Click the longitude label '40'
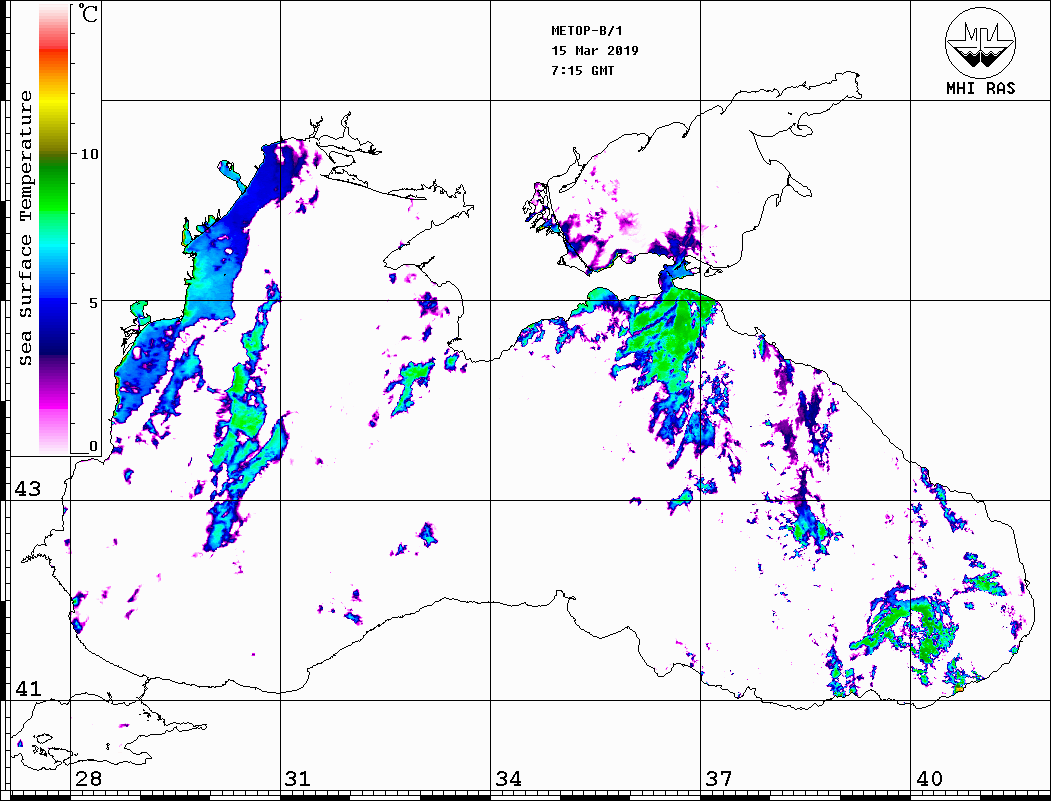This screenshot has height=801, width=1051. pyautogui.click(x=929, y=779)
